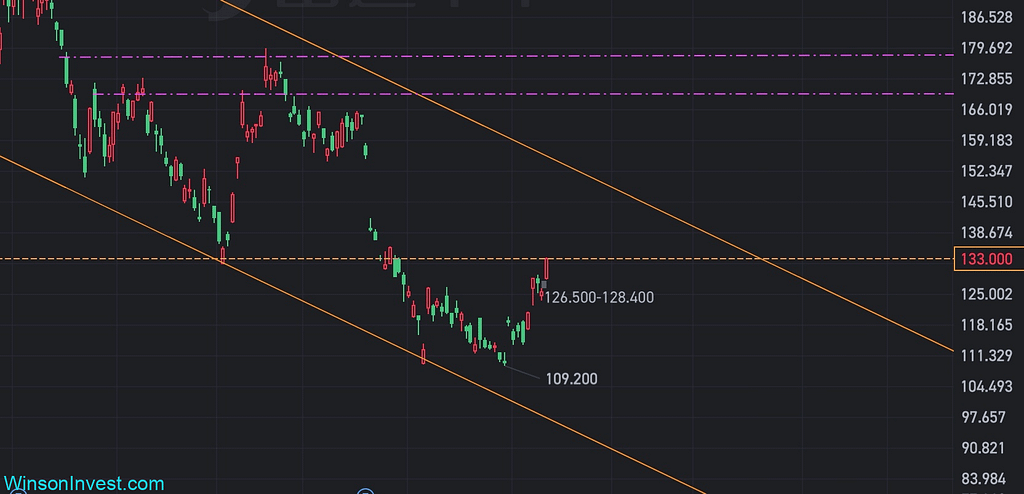Click the 186.528 price axis label
The width and height of the screenshot is (1024, 494).
pyautogui.click(x=986, y=17)
